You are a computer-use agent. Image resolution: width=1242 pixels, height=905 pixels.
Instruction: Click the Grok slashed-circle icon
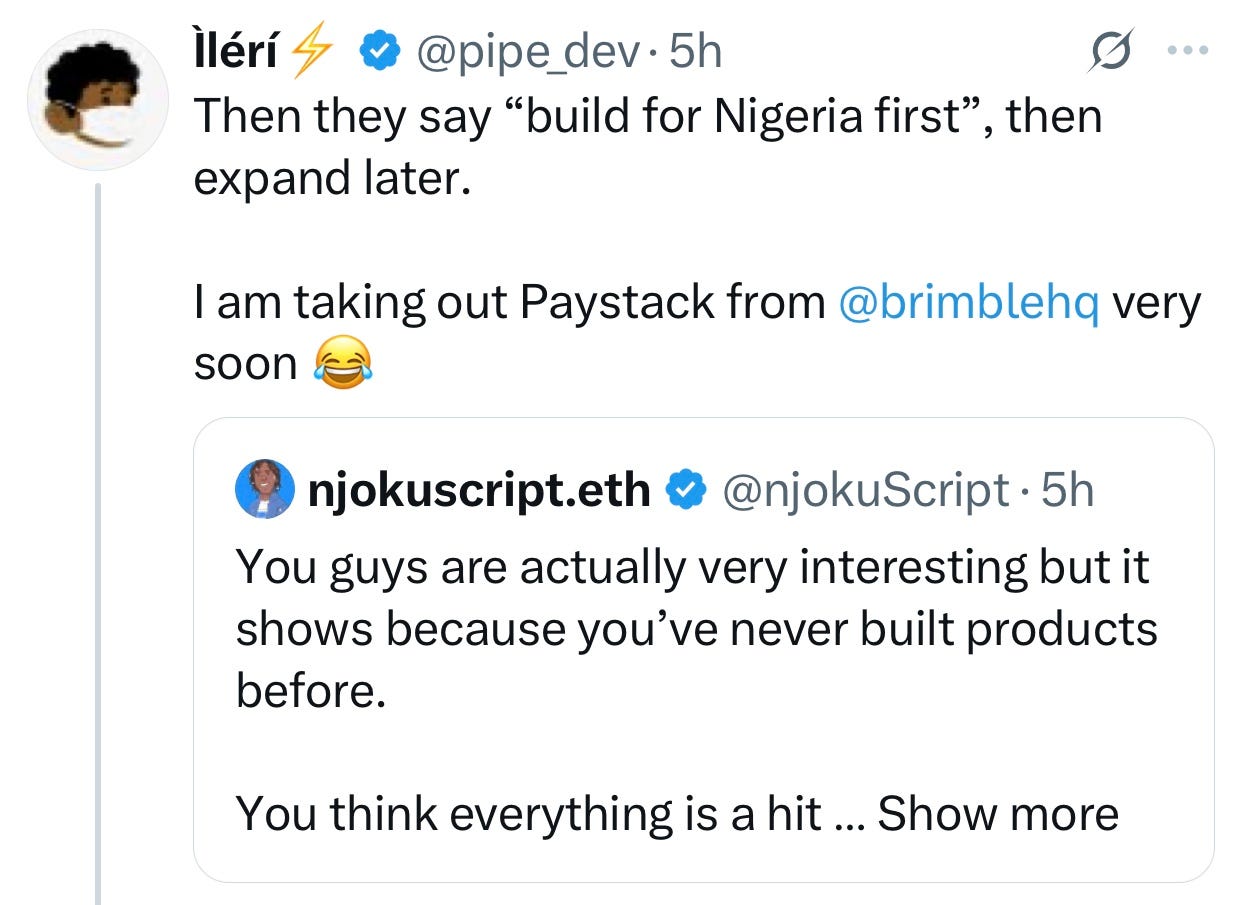[1111, 51]
